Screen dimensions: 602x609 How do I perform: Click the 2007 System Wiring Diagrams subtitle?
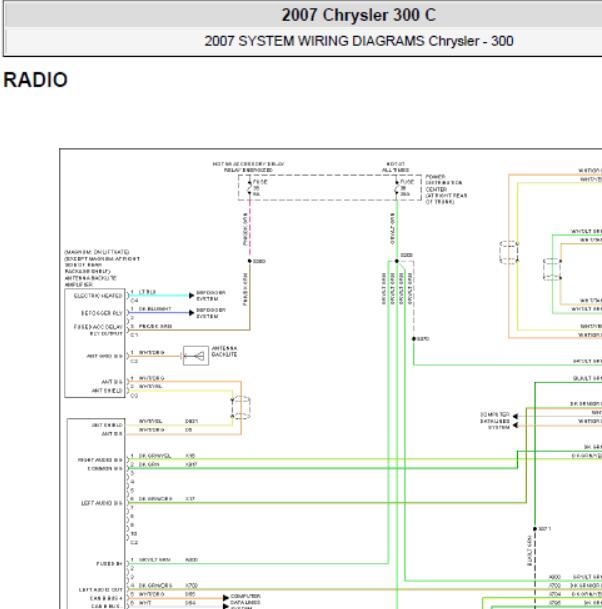359,41
